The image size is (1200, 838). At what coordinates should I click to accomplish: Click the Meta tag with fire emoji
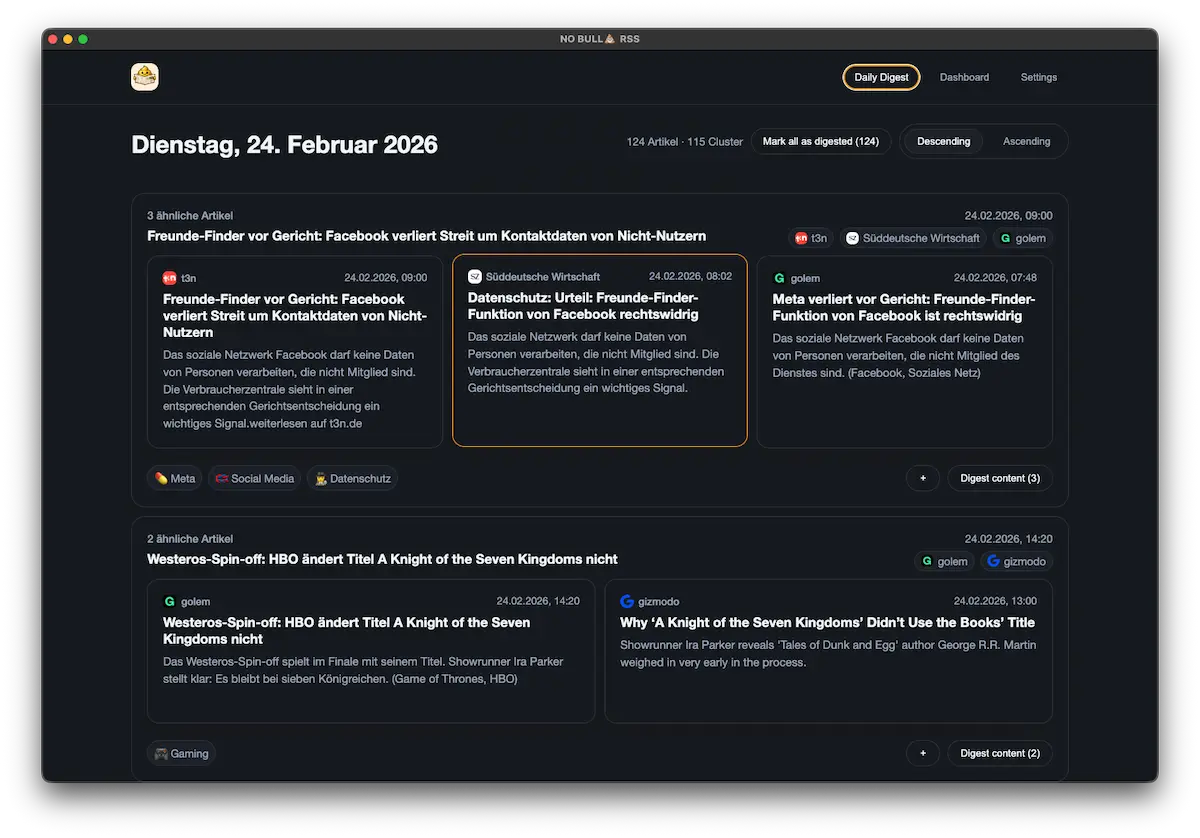[174, 478]
